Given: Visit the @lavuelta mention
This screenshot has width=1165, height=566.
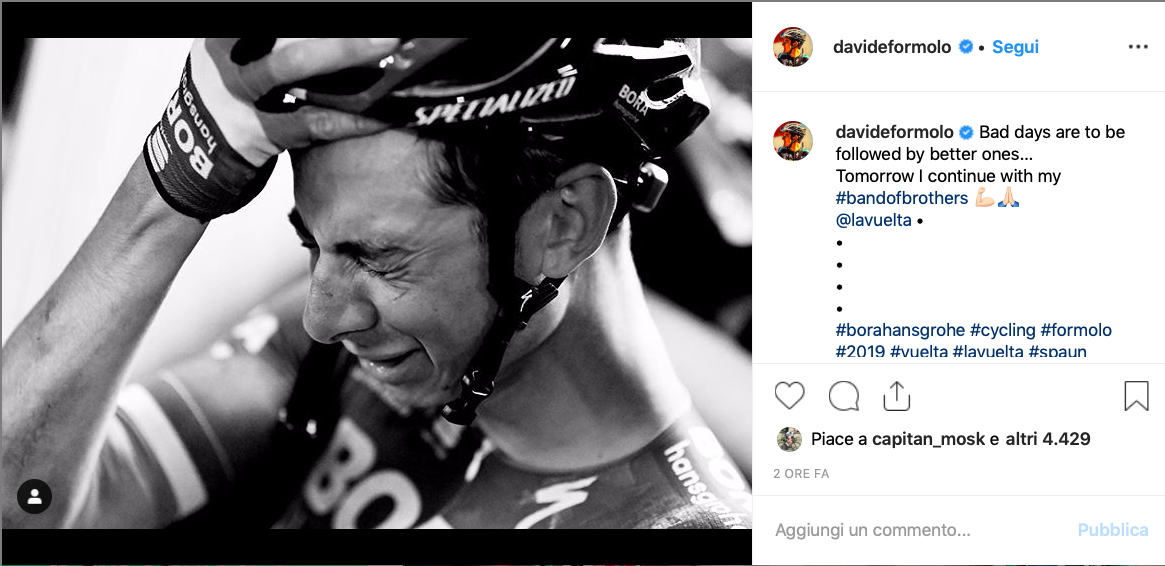Looking at the screenshot, I should (x=874, y=220).
